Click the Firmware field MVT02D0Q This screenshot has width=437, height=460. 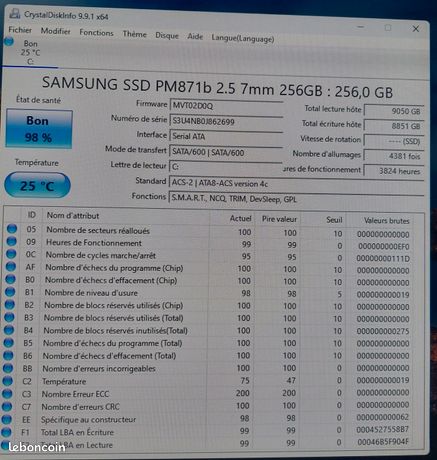click(x=226, y=106)
